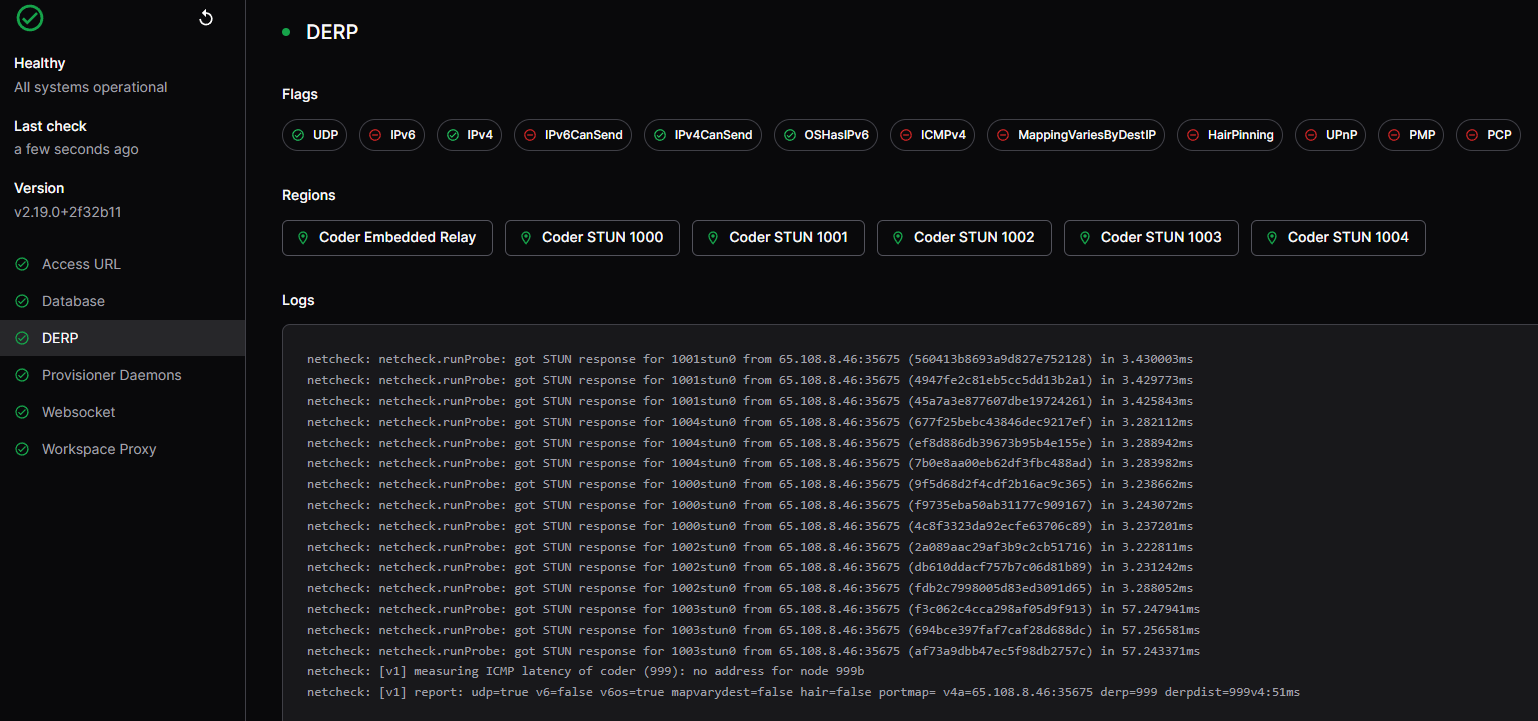View the Coder STUN 1004 region
This screenshot has height=721, width=1538.
point(1338,238)
